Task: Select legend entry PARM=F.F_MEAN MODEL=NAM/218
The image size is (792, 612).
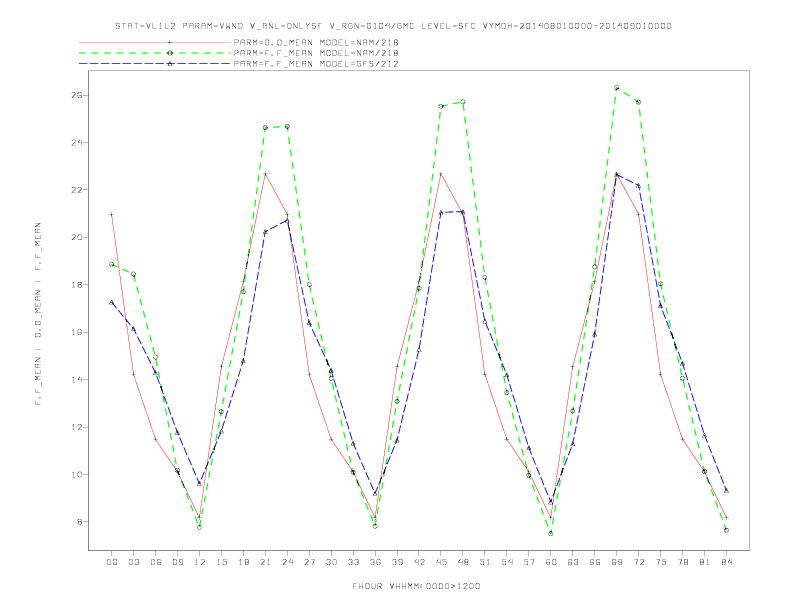Action: 316,53
